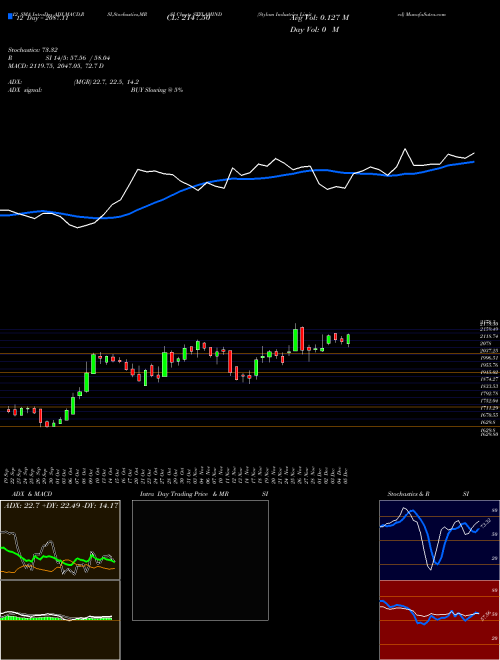Click the last green candlestick on the price chart

pyautogui.click(x=348, y=340)
